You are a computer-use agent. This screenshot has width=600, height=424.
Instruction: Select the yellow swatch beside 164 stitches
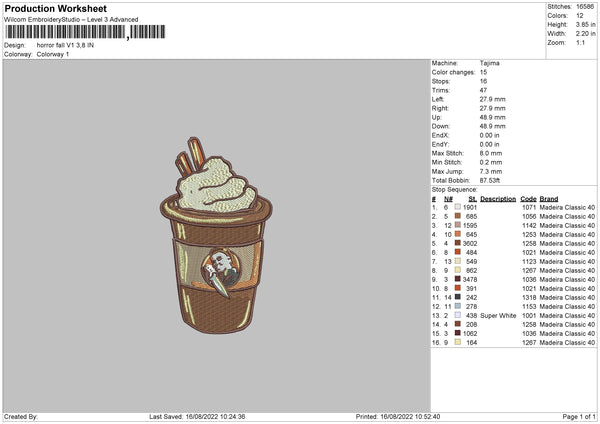[458, 342]
